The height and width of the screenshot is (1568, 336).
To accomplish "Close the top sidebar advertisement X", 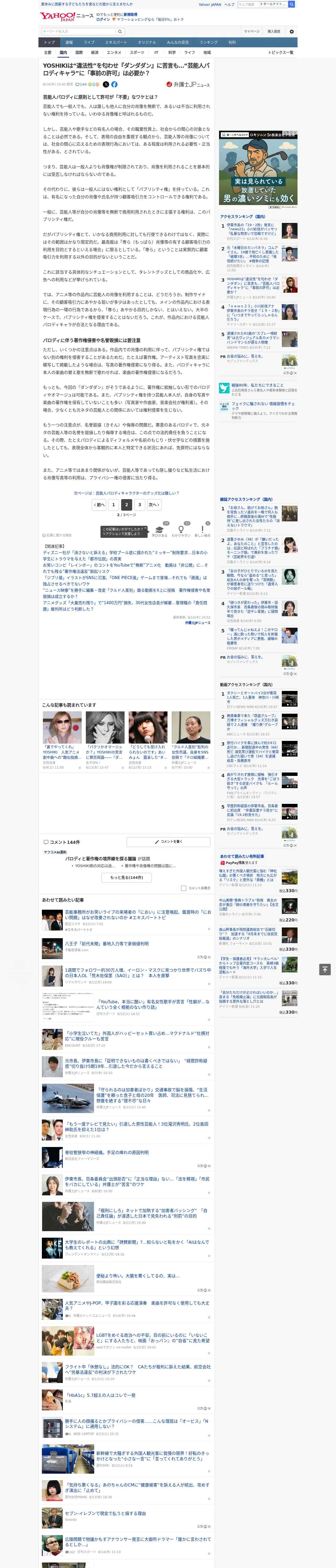I will [295, 133].
